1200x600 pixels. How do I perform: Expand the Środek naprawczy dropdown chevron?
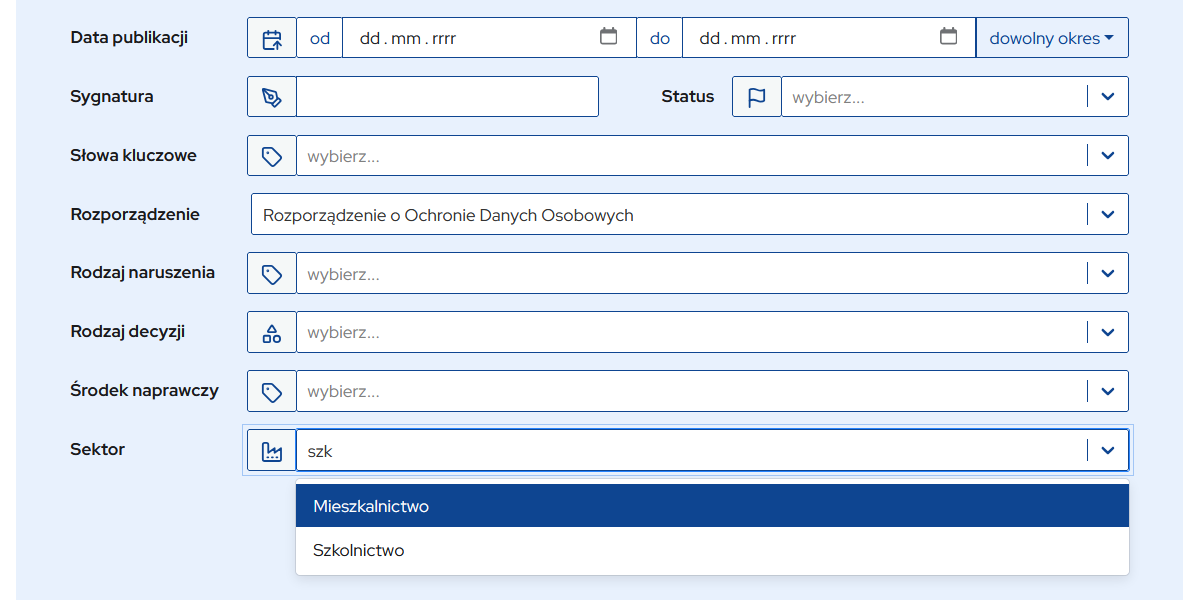(x=1107, y=391)
